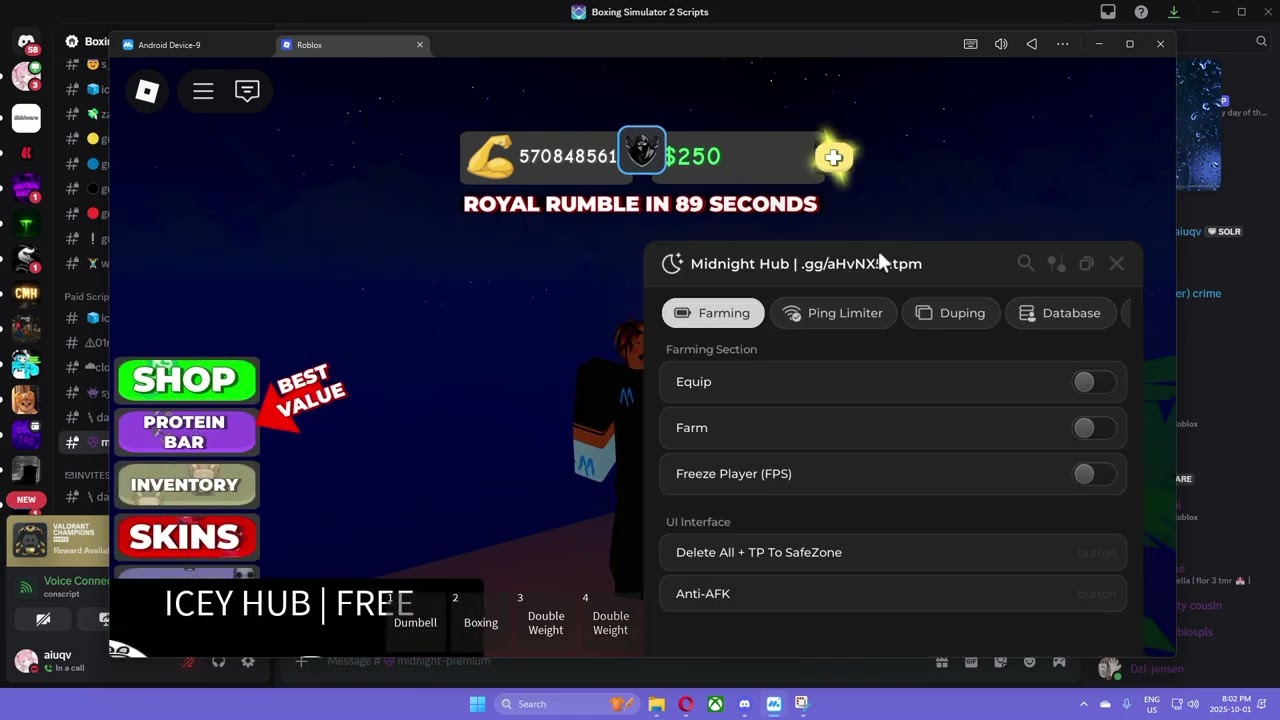Enable Freeze Player (FPS) switch

1094,474
